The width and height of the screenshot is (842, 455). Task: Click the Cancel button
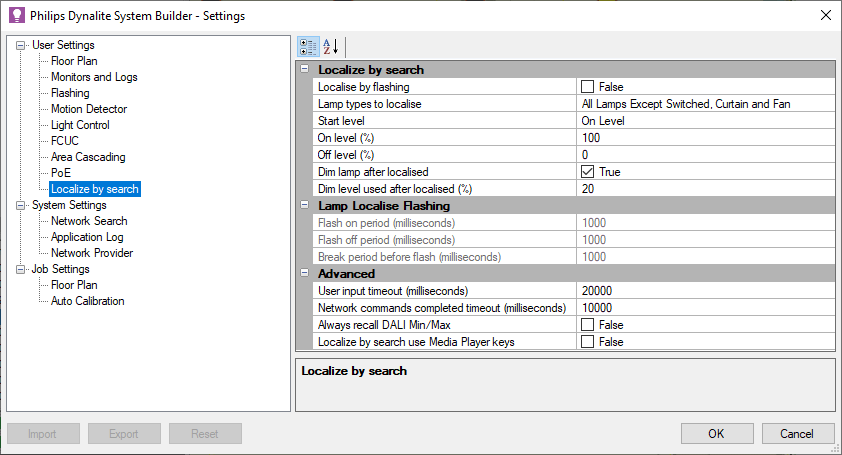pyautogui.click(x=797, y=434)
